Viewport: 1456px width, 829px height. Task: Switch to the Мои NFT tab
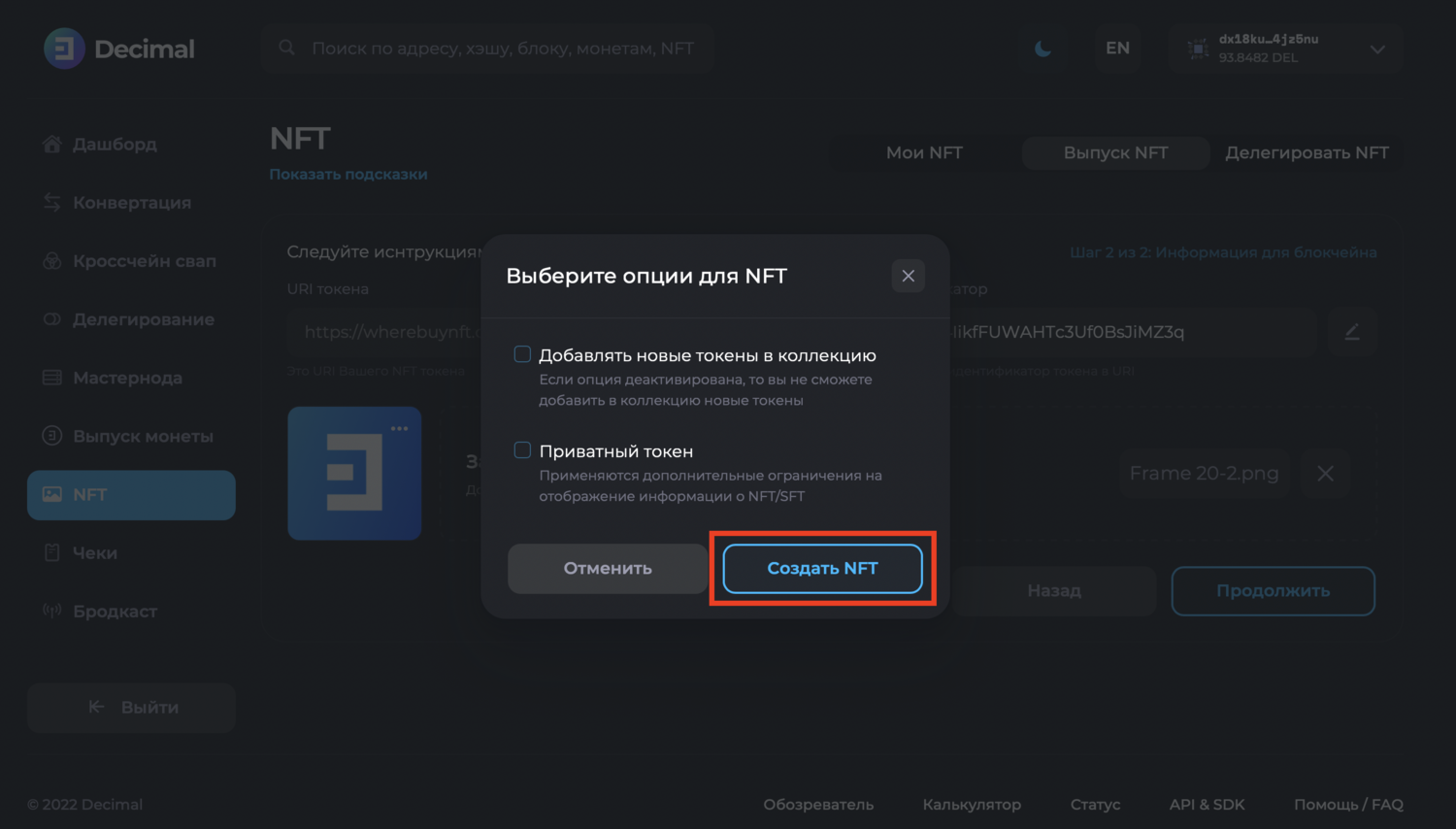[924, 152]
